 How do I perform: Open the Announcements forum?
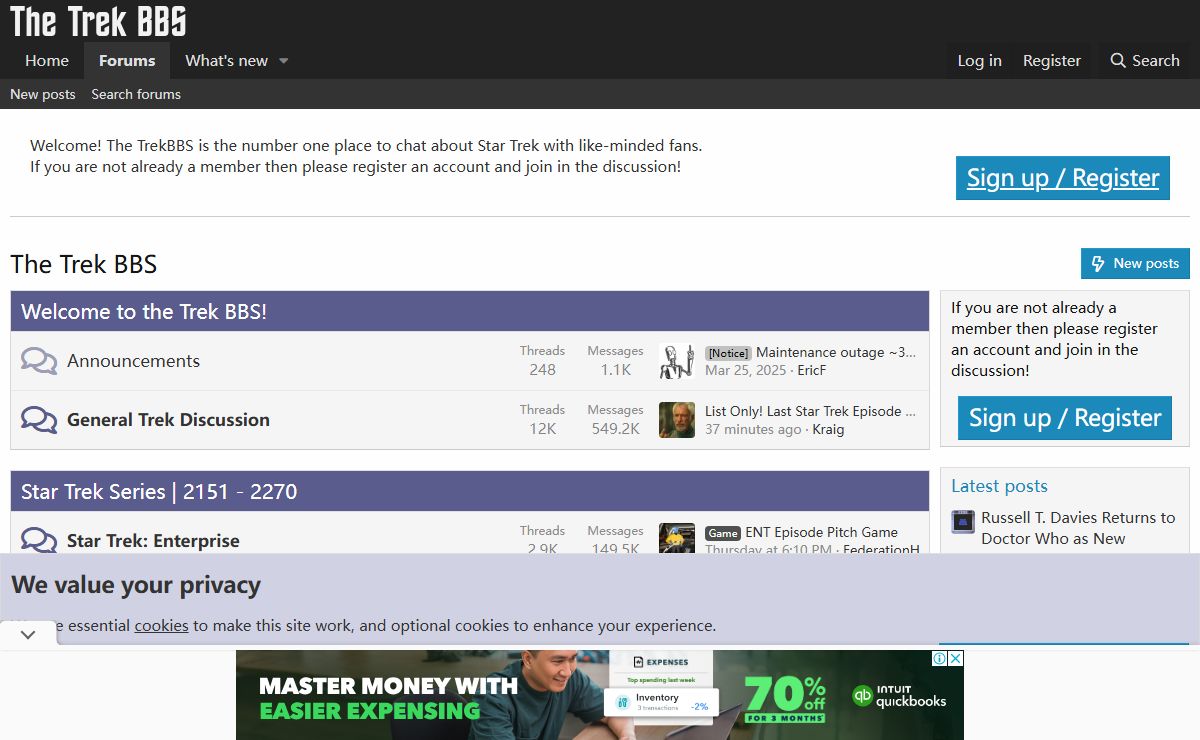click(133, 361)
